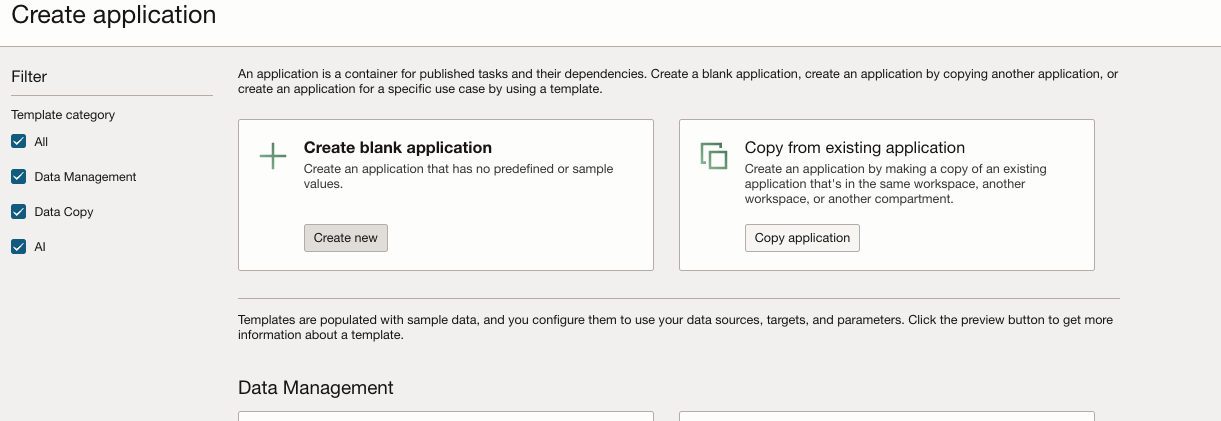Image resolution: width=1221 pixels, height=421 pixels.
Task: Click the Filter panel heading
Action: (x=29, y=77)
